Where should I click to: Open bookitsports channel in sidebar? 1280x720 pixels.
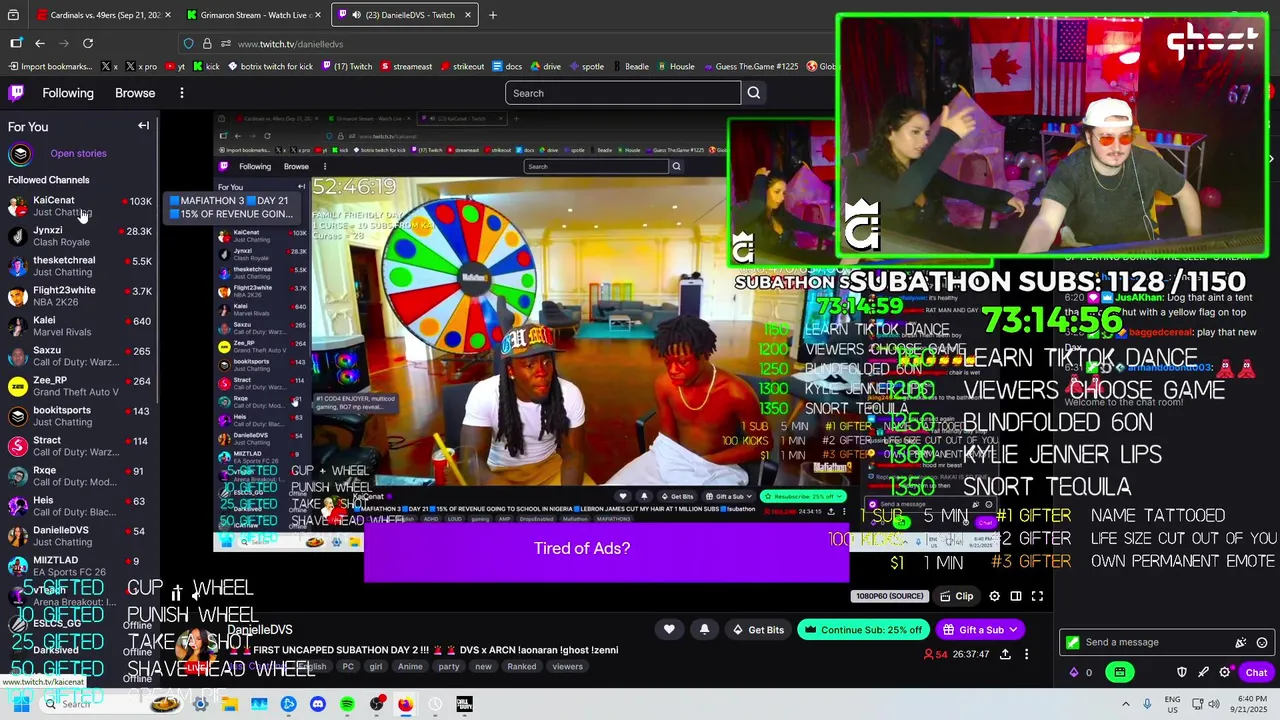[79, 416]
